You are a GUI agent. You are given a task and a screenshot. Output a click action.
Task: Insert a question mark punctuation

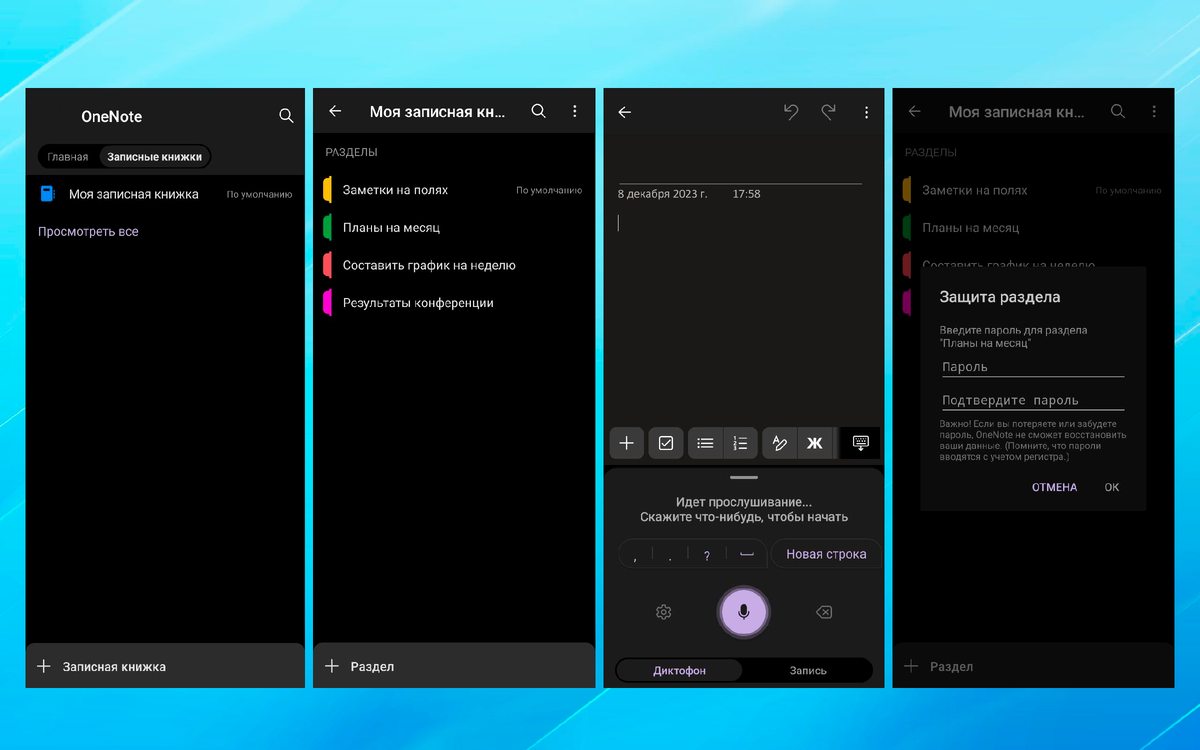click(706, 555)
